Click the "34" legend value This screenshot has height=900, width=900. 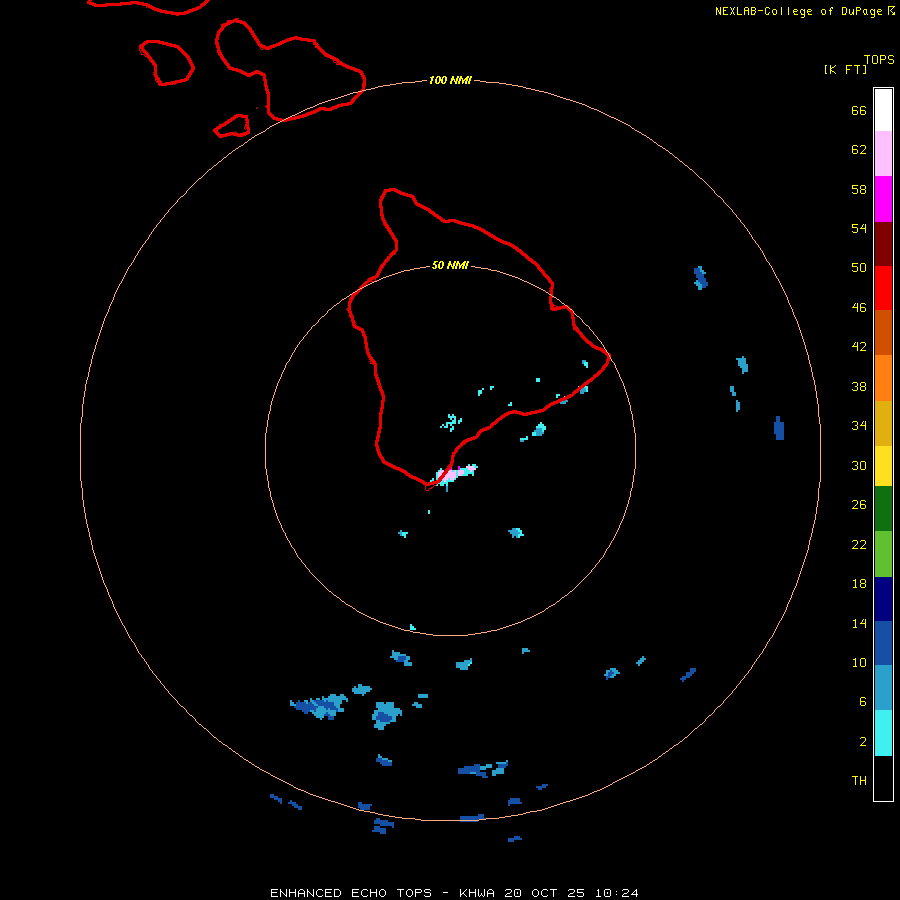coord(859,426)
